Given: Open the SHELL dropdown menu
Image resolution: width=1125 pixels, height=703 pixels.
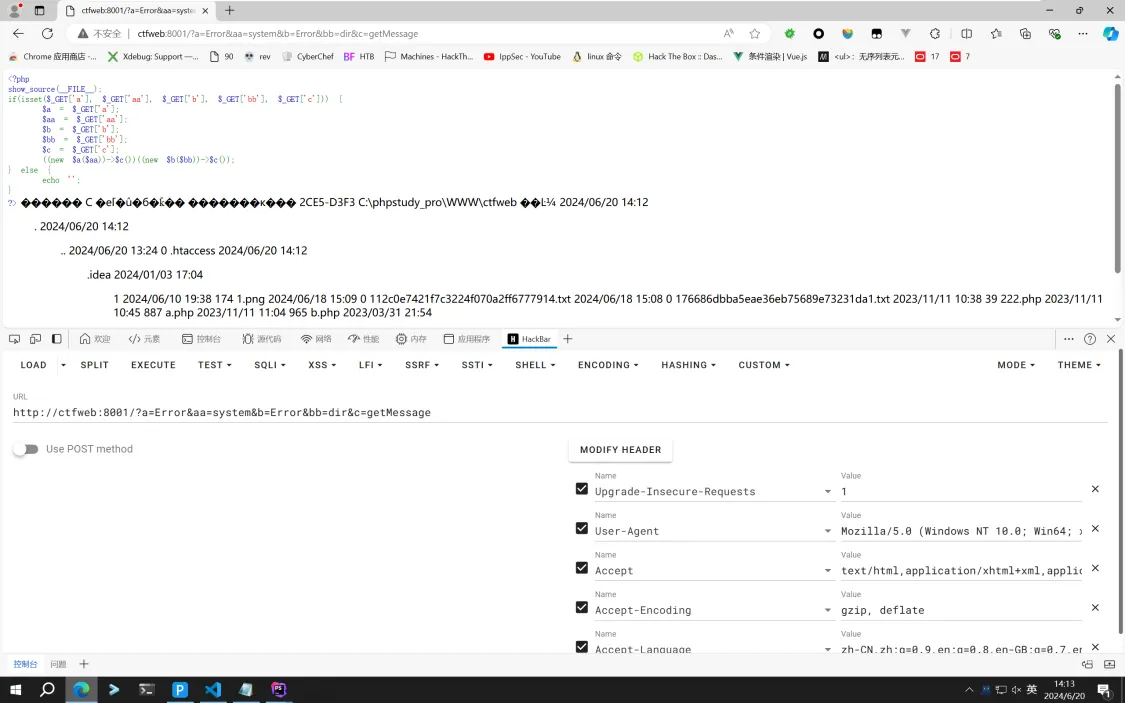Looking at the screenshot, I should 535,365.
